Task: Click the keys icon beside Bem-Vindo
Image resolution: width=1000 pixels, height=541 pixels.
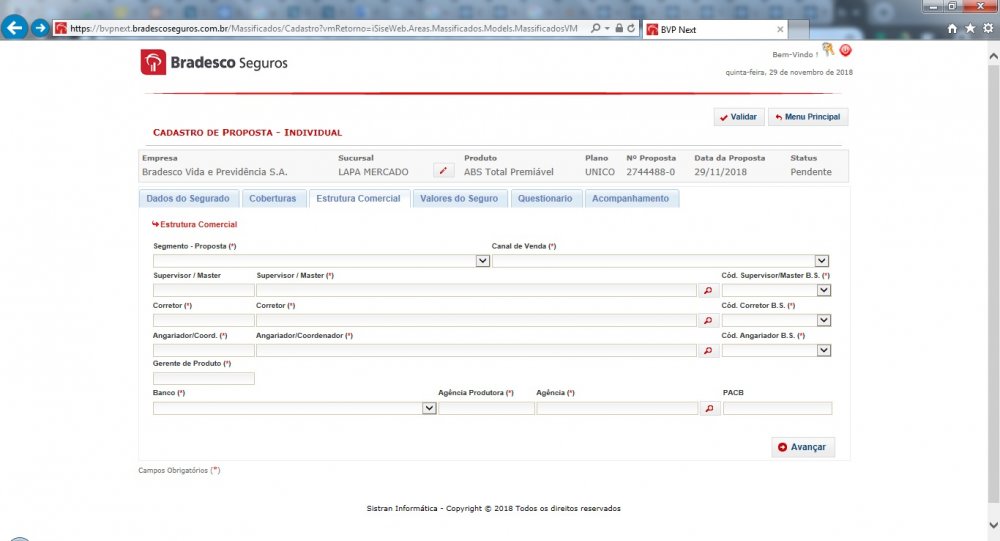Action: 828,49
